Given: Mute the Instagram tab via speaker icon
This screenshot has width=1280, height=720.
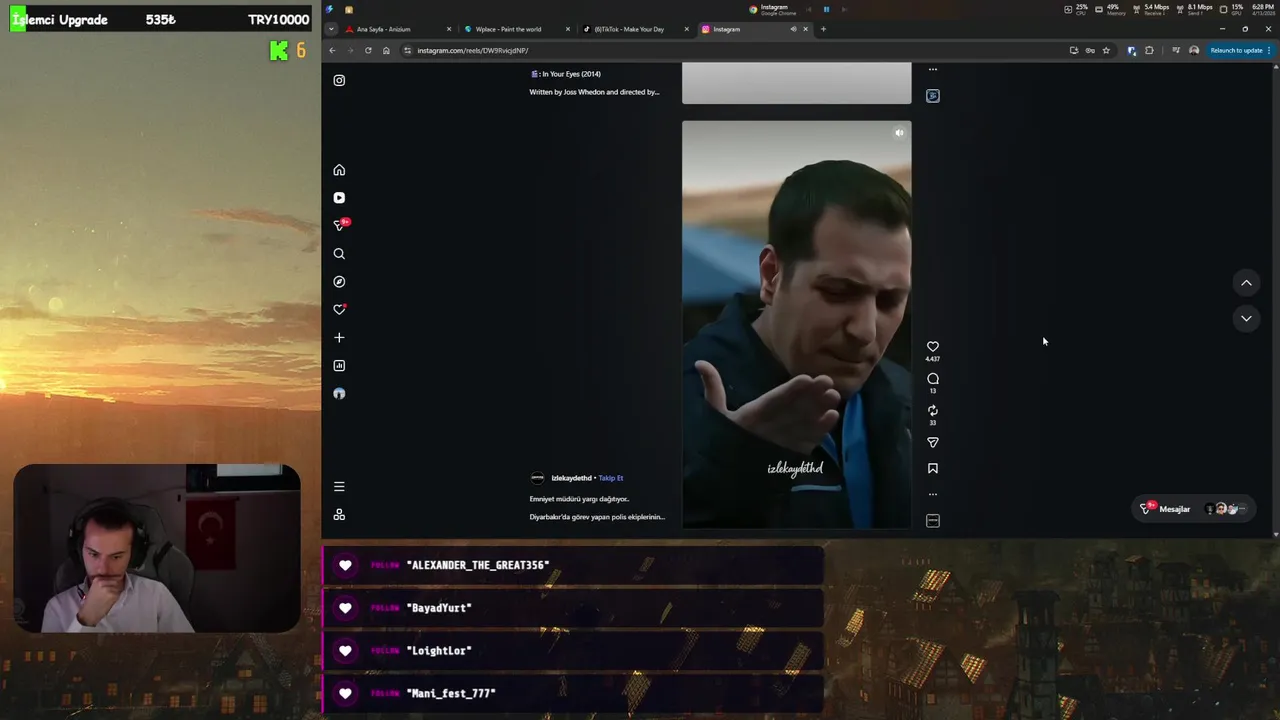Looking at the screenshot, I should (793, 29).
